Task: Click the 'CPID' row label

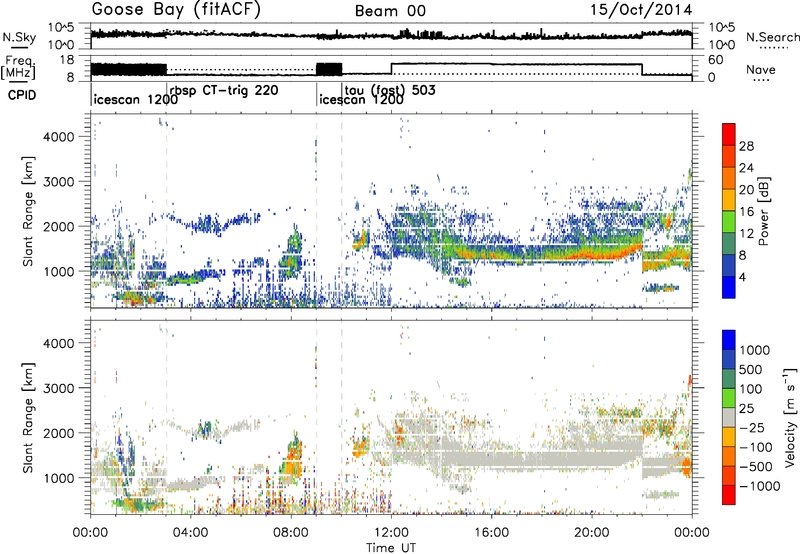Action: tap(22, 95)
